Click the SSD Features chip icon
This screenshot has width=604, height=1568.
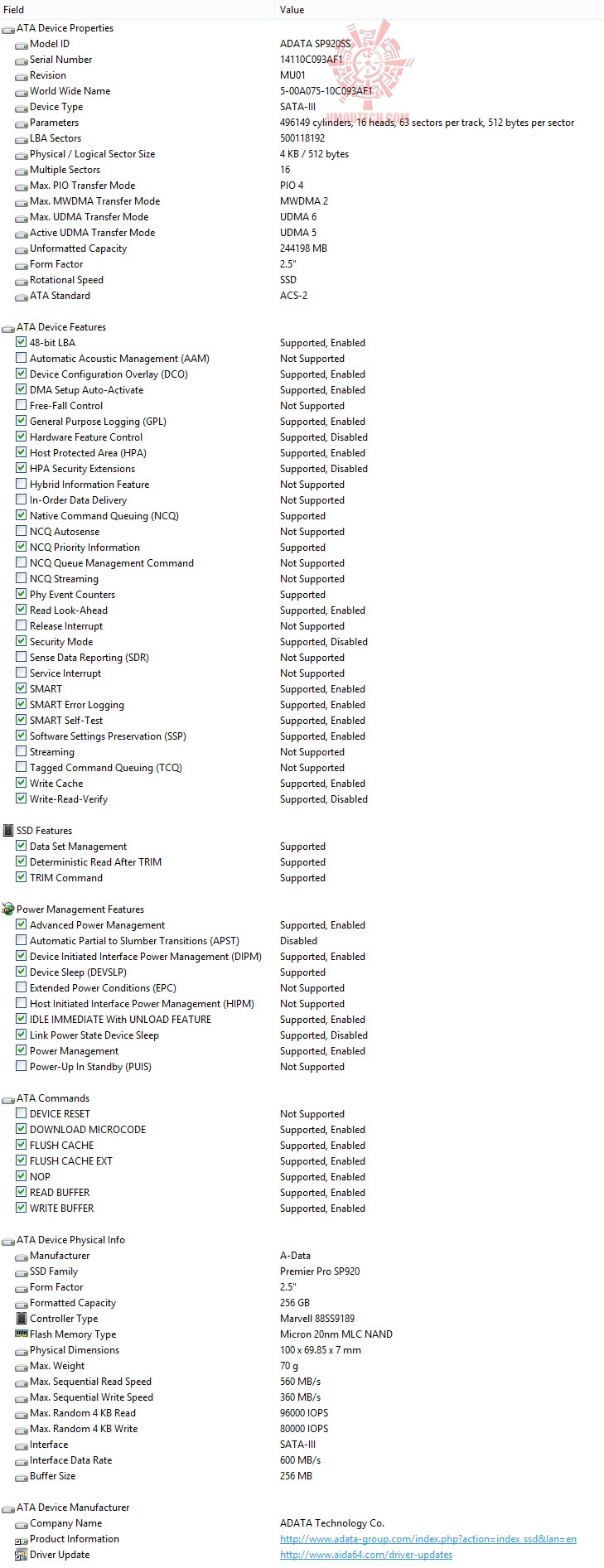pos(8,830)
